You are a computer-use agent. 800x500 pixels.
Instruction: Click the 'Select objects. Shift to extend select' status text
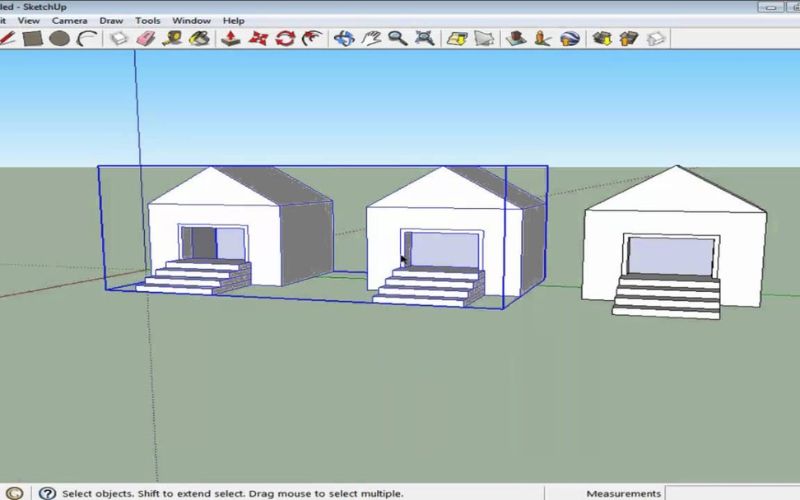233,493
